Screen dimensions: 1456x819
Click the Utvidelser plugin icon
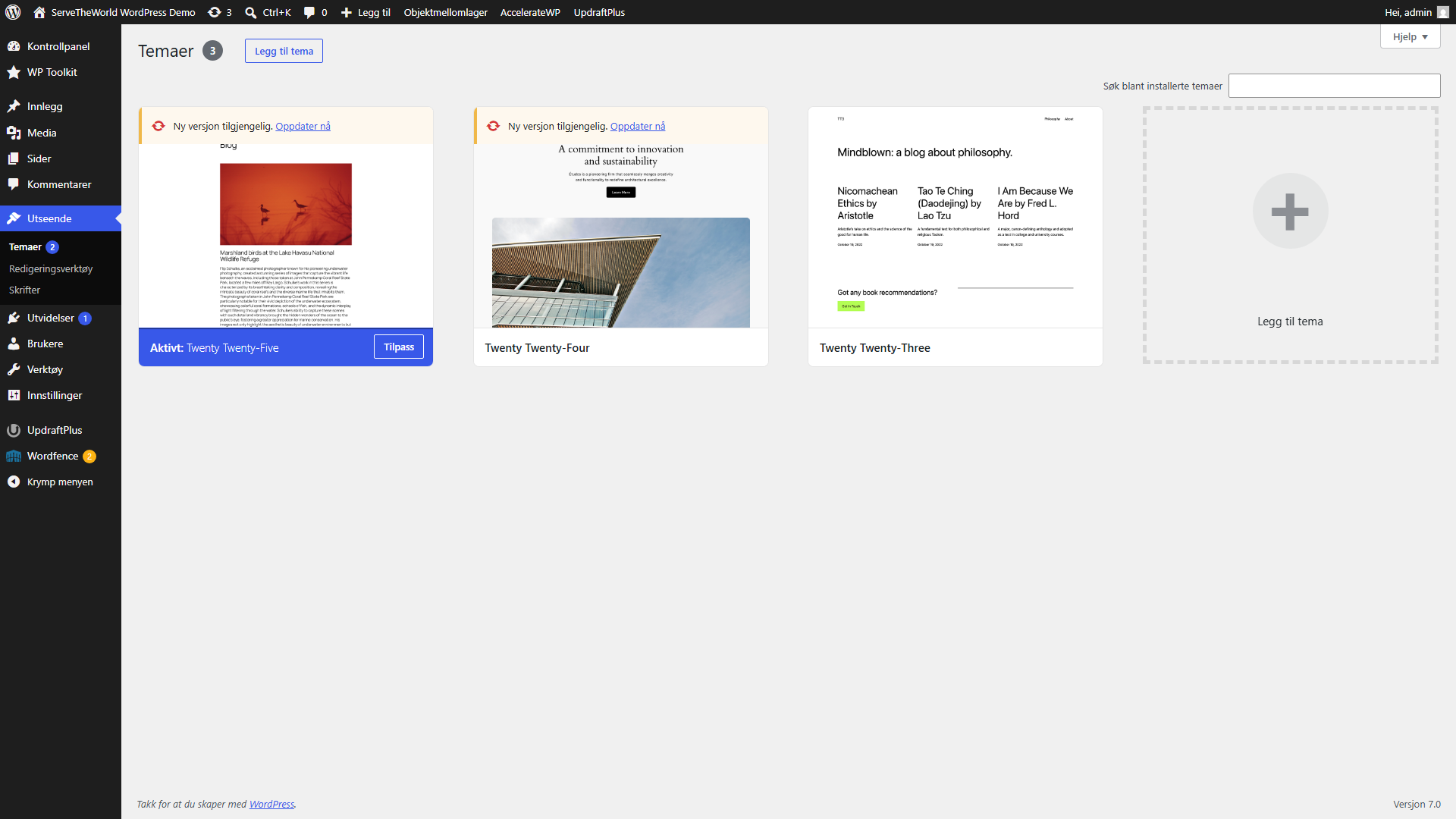click(14, 318)
